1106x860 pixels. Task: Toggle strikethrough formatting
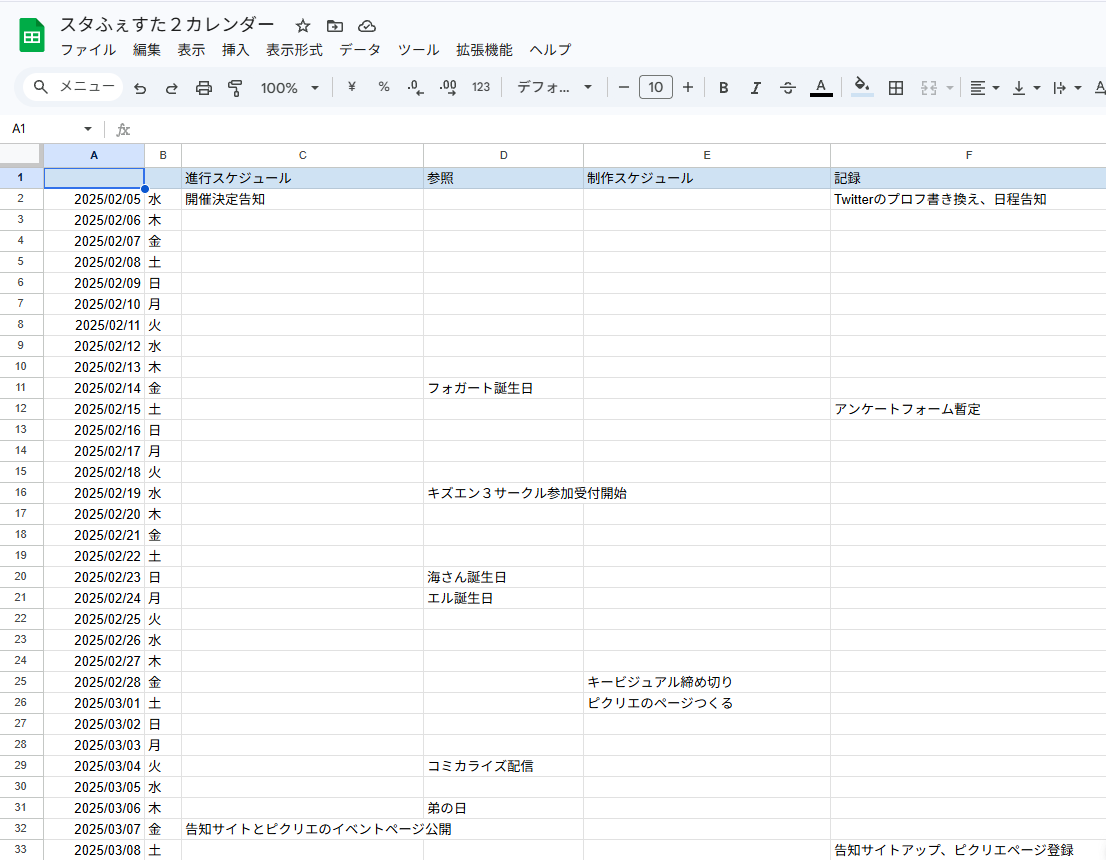[788, 87]
